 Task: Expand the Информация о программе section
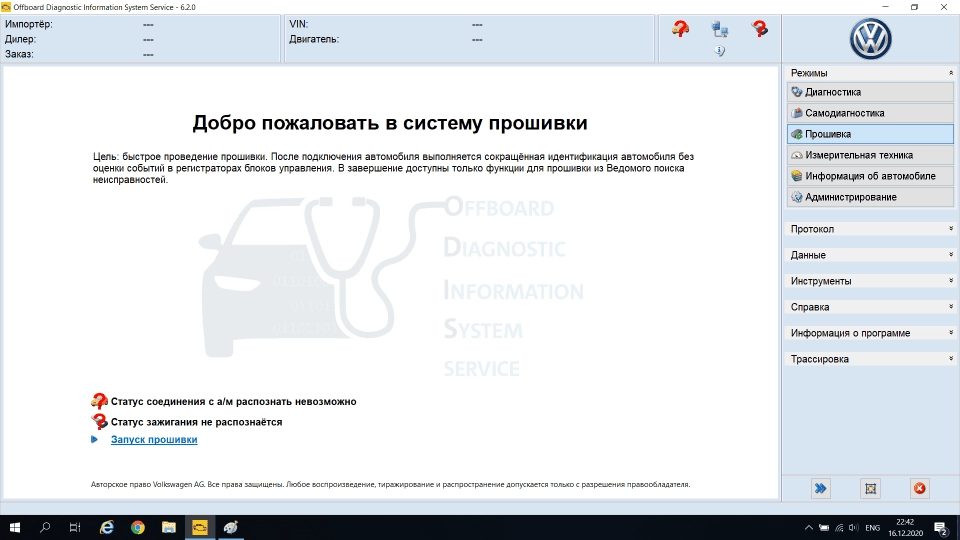[870, 333]
